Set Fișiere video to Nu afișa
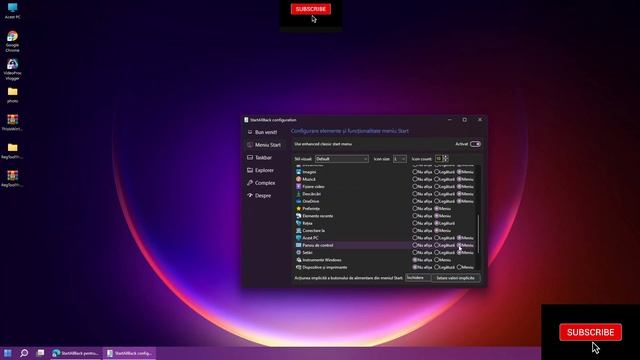 click(x=415, y=187)
